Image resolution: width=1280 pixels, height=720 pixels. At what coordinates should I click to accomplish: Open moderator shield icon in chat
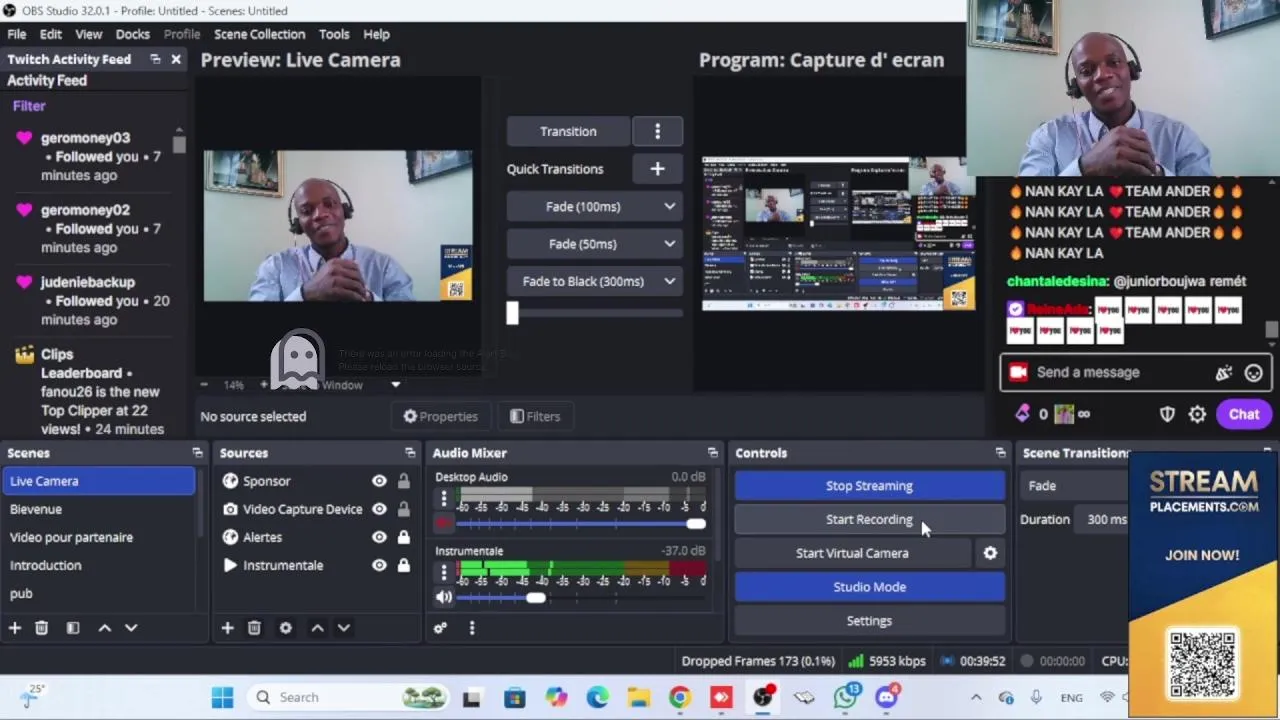tap(1167, 414)
